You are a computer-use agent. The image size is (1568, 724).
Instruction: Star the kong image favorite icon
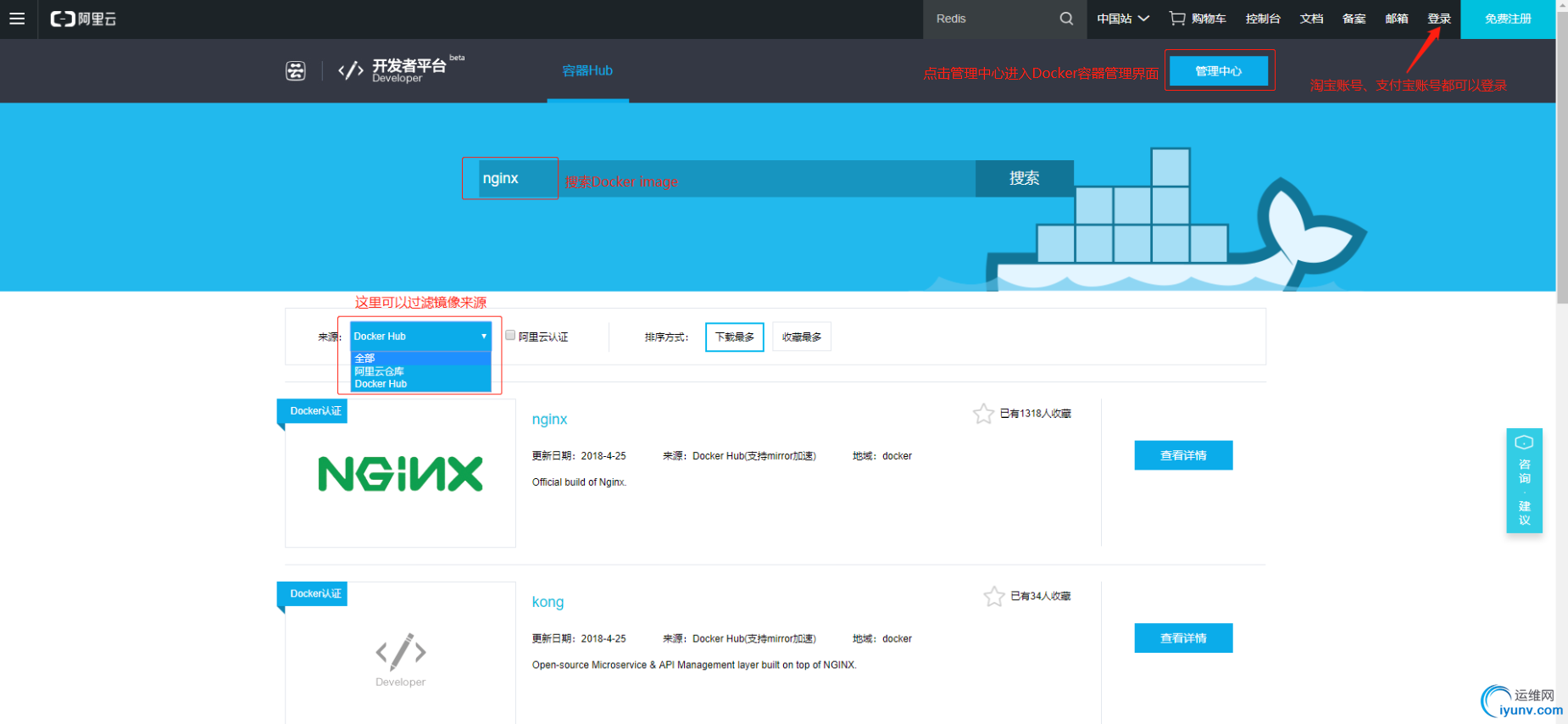(x=994, y=596)
